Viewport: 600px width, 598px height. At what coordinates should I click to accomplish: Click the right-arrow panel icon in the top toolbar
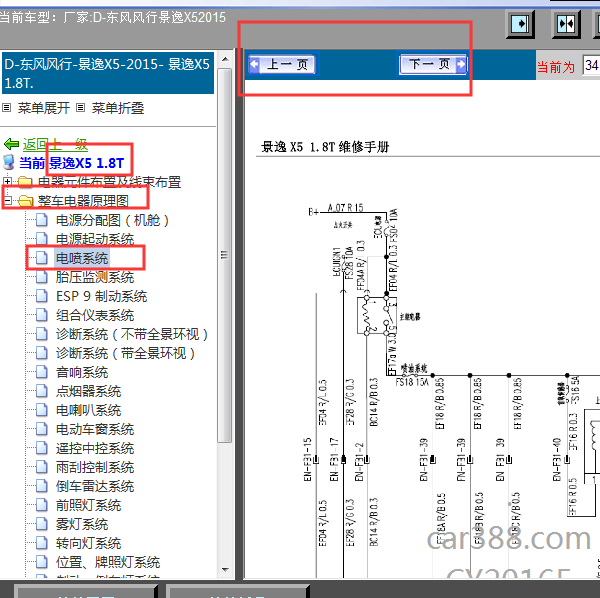tap(520, 24)
